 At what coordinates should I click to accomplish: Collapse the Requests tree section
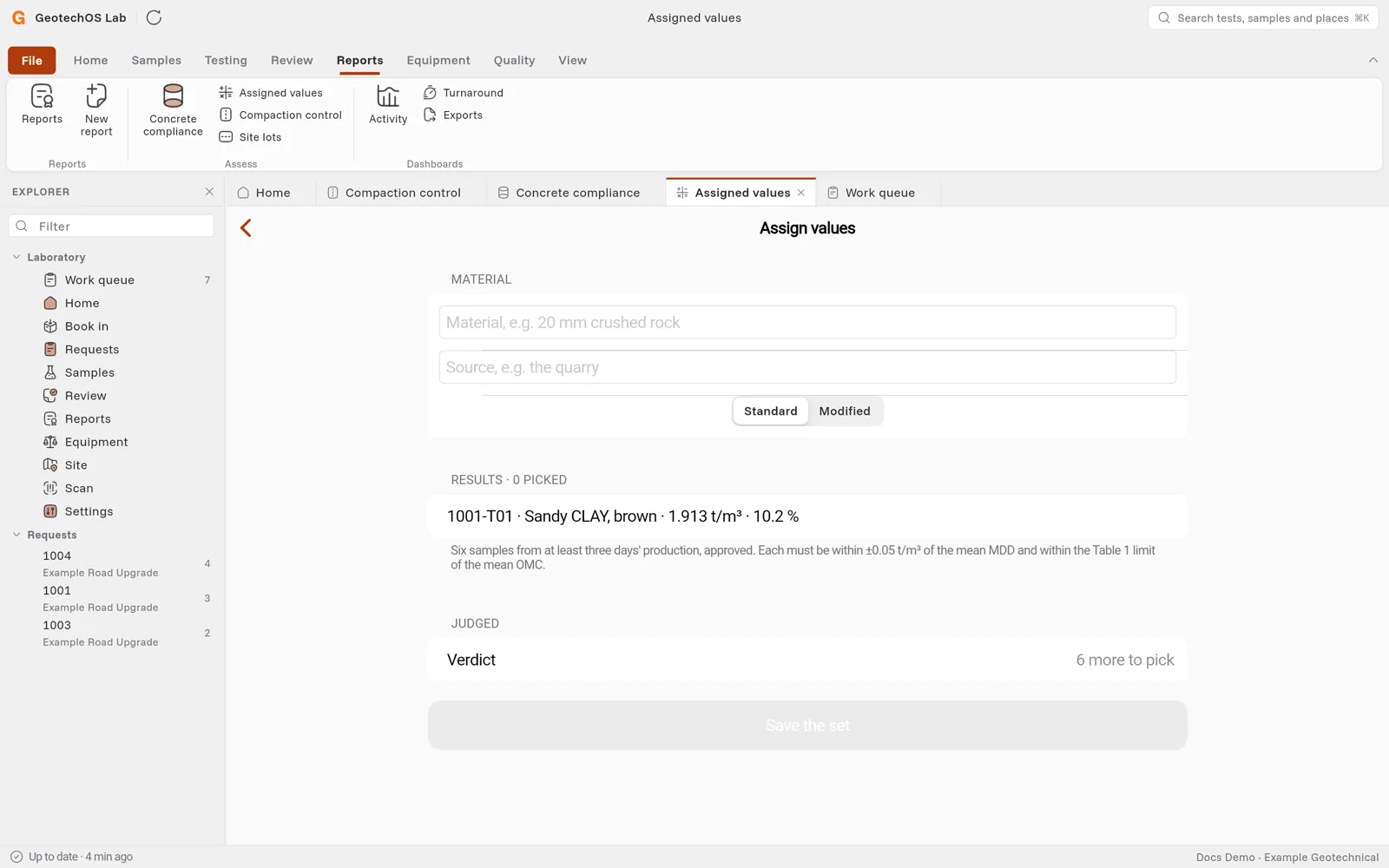click(16, 535)
